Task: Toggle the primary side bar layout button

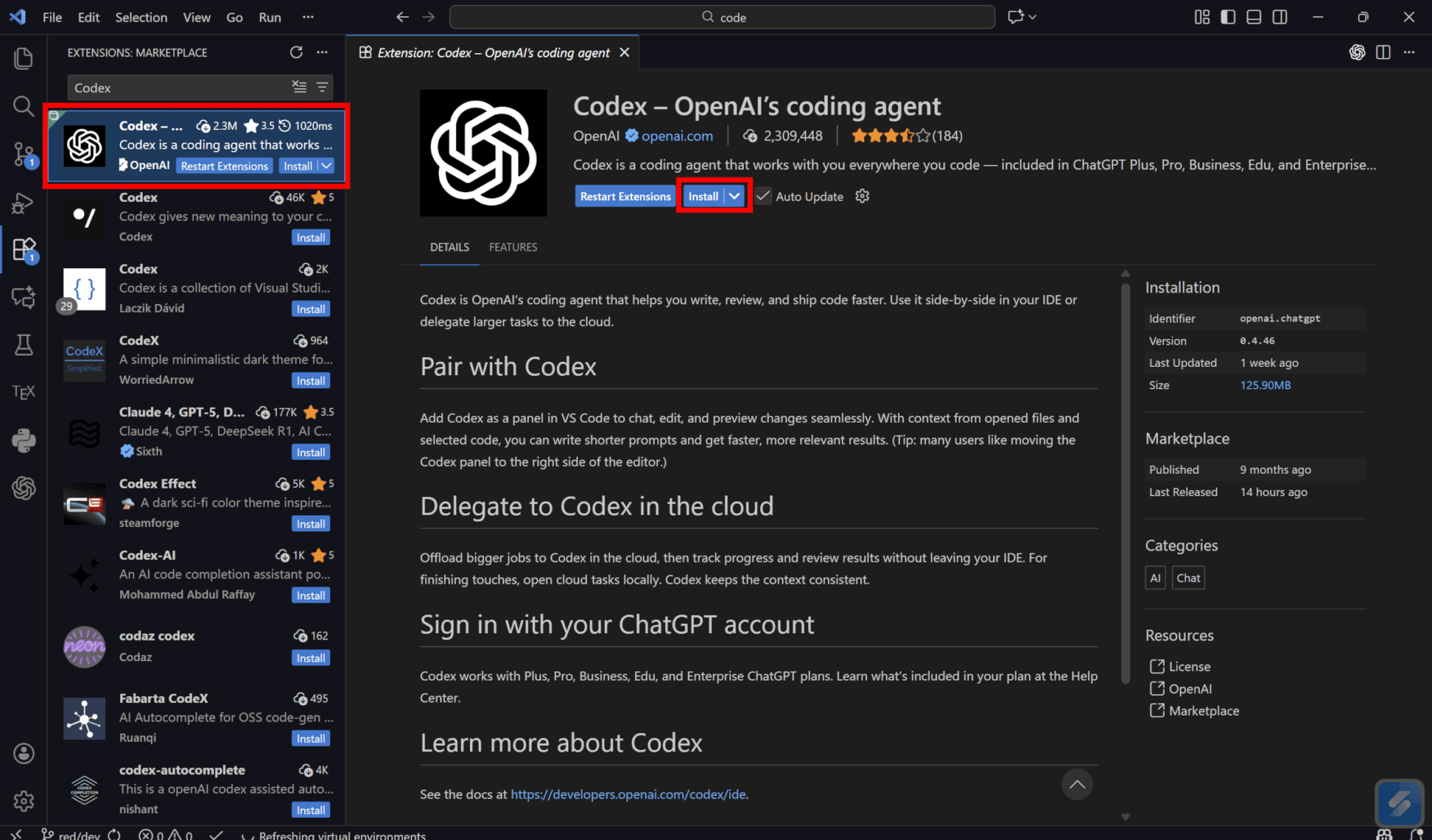Action: (1228, 17)
